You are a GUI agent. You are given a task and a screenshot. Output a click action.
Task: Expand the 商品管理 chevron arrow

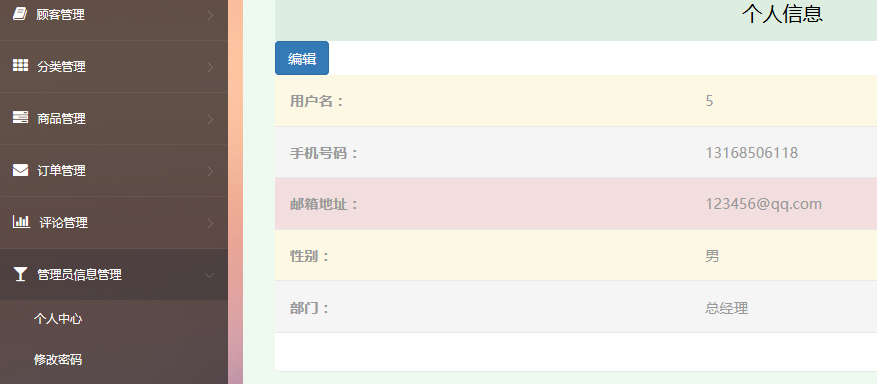[x=210, y=119]
